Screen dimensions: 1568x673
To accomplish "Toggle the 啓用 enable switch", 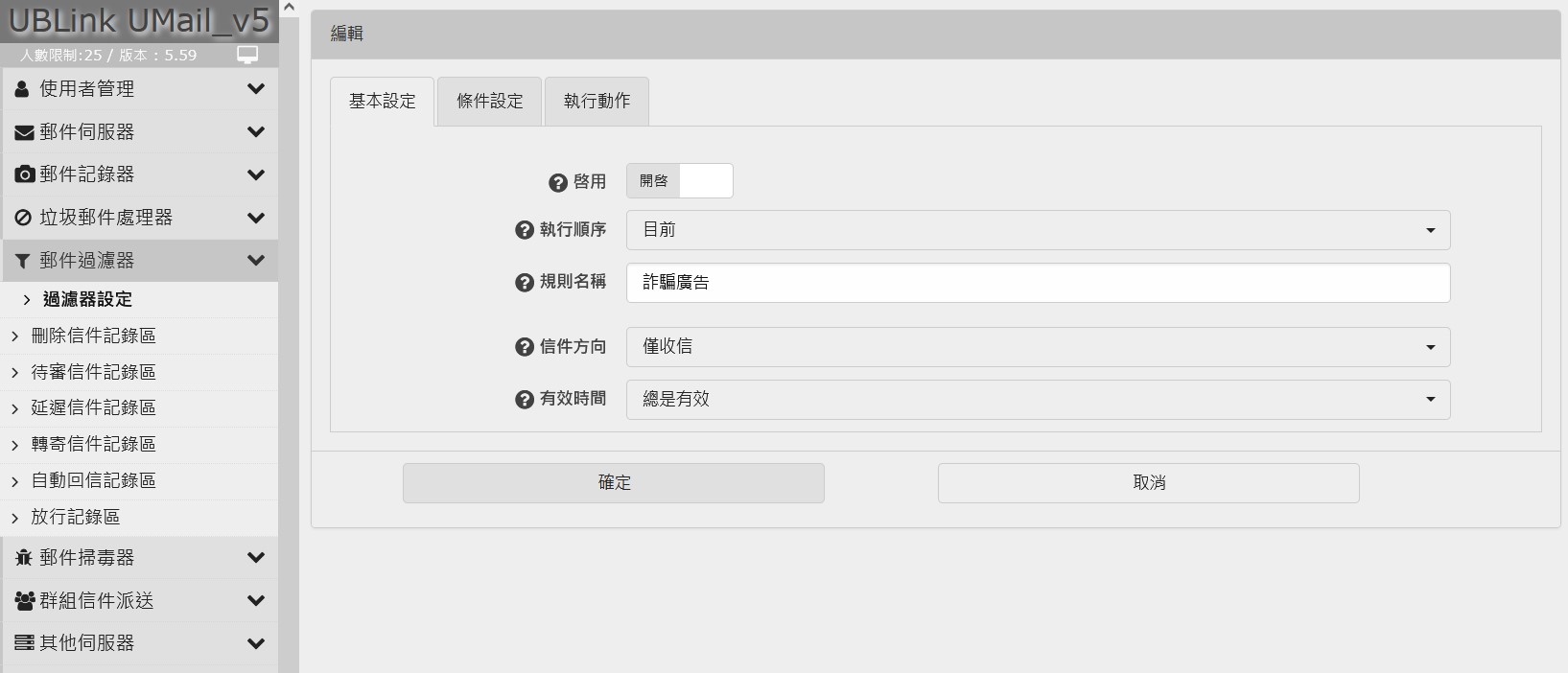I will coord(679,181).
